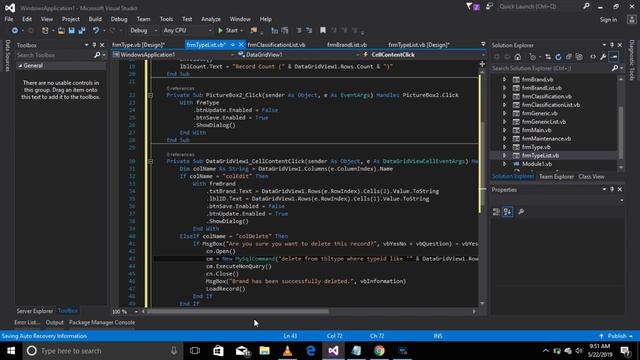Toggle Alphabetical view in Properties panel
This screenshot has height=360, width=640.
[507, 212]
